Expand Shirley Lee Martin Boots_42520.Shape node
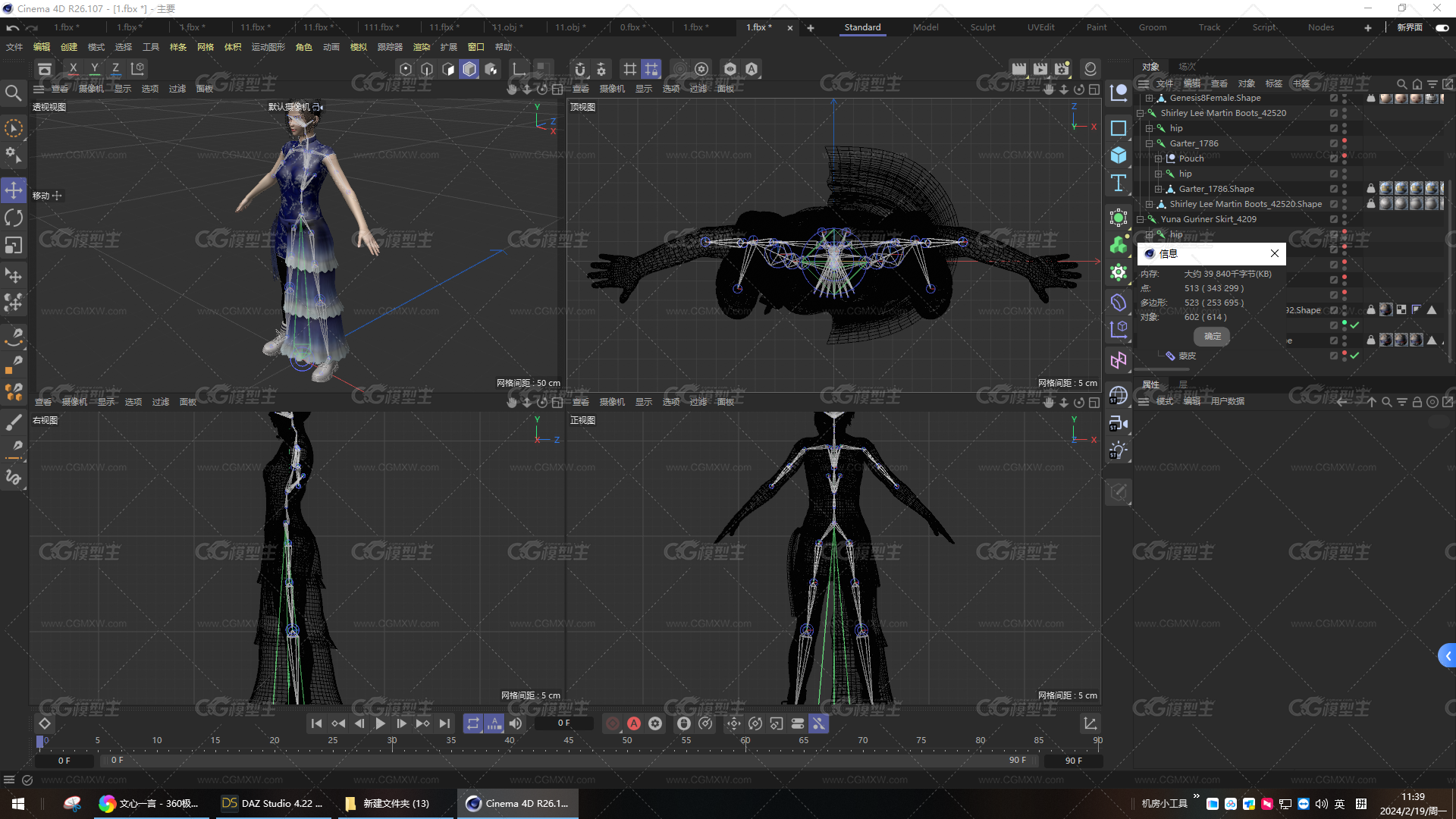Screen dimensions: 1456x819 coord(1149,204)
